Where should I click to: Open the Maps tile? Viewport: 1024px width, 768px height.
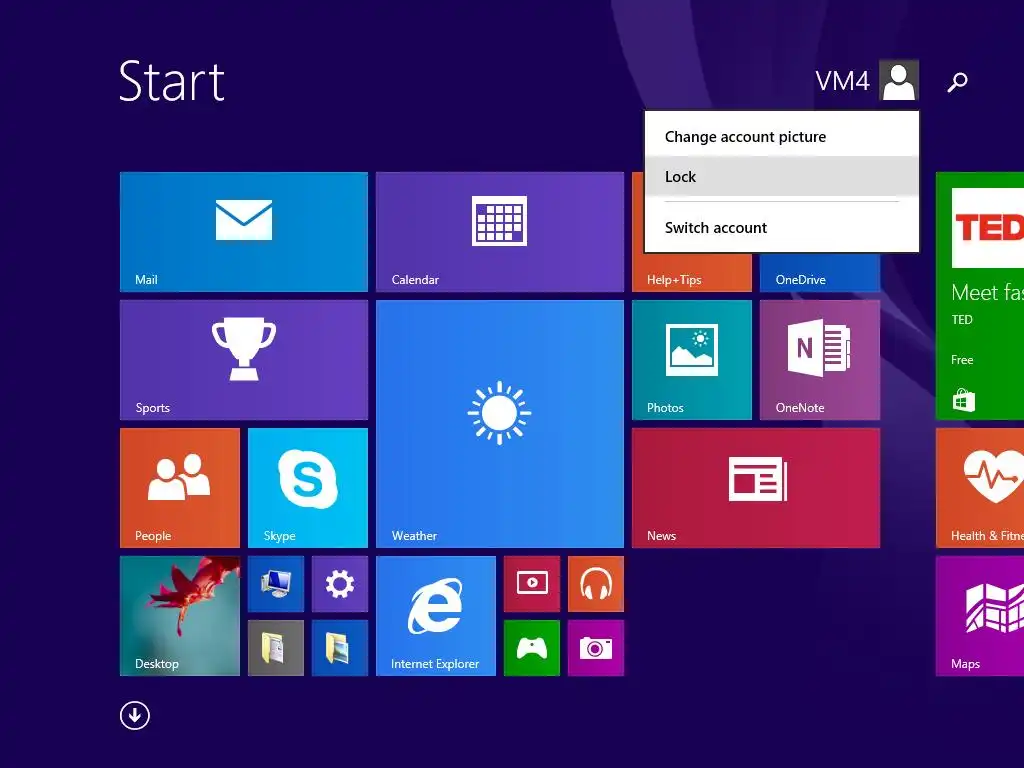click(980, 616)
